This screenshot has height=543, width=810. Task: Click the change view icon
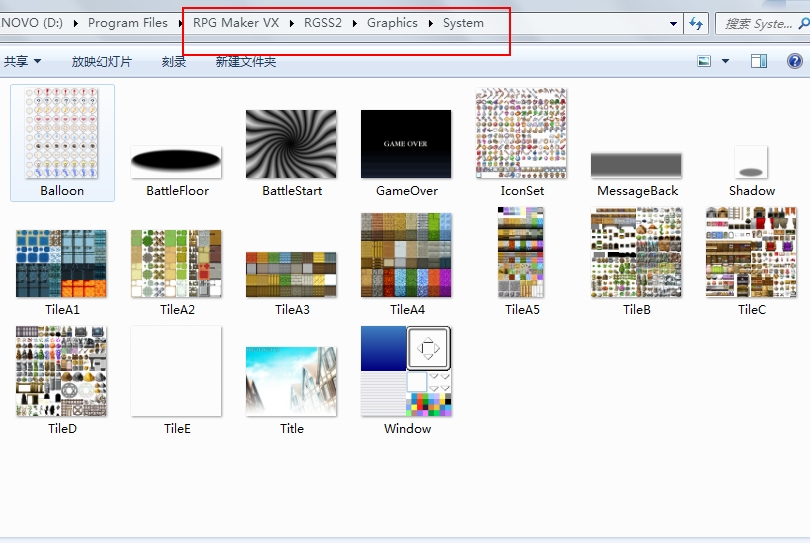point(704,61)
